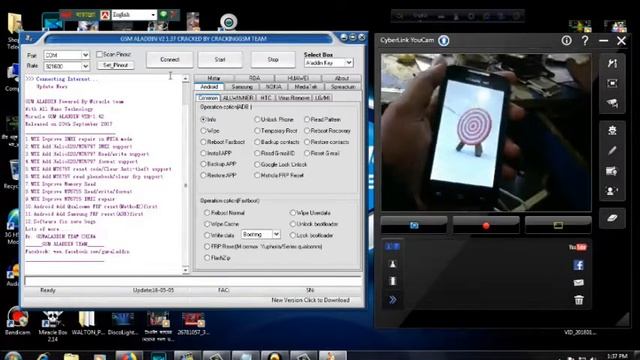Click YouCam full-screen view icon

coord(612,83)
